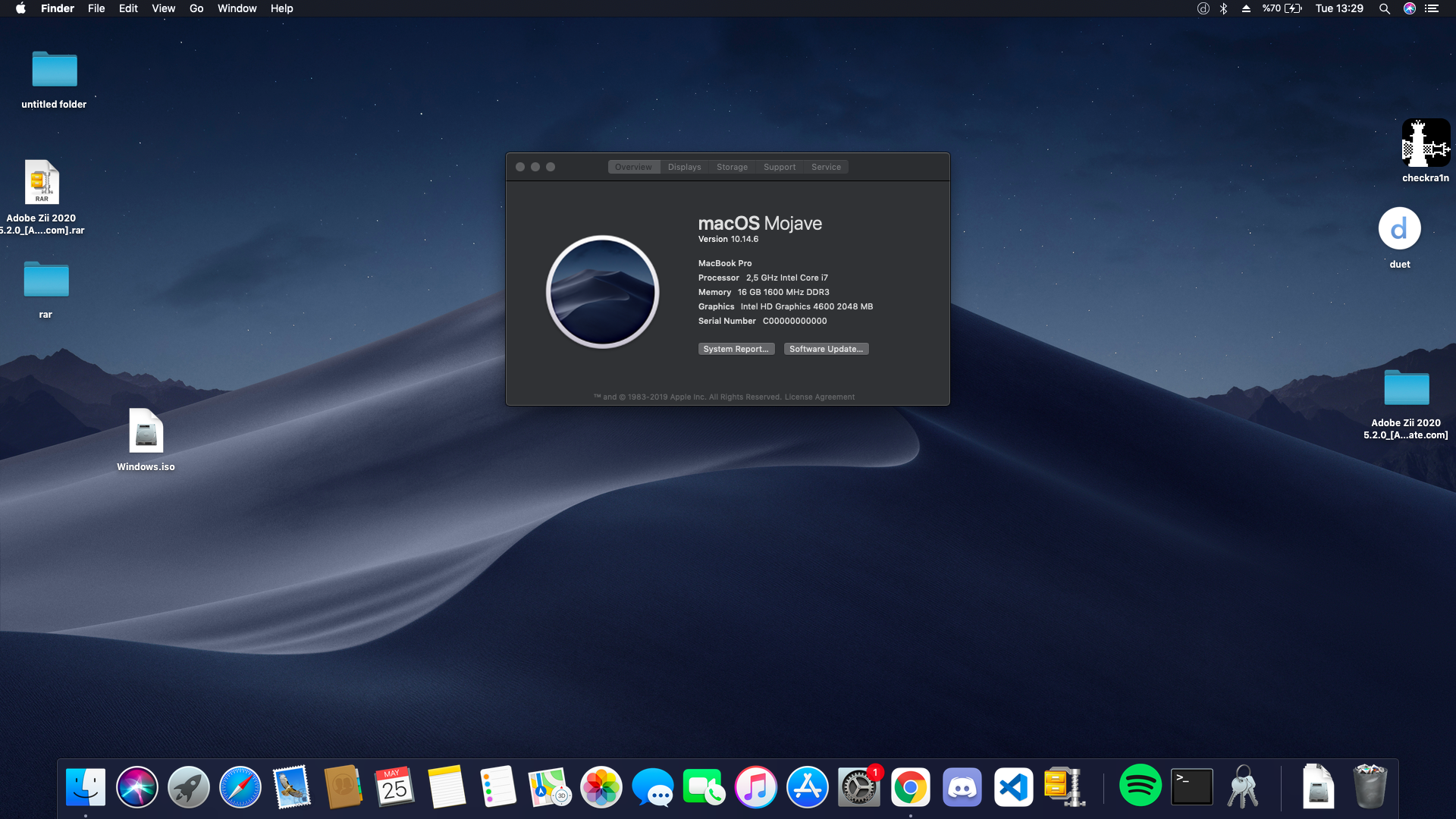Open iTunes music app in Dock
The width and height of the screenshot is (1456, 819).
pos(755,787)
